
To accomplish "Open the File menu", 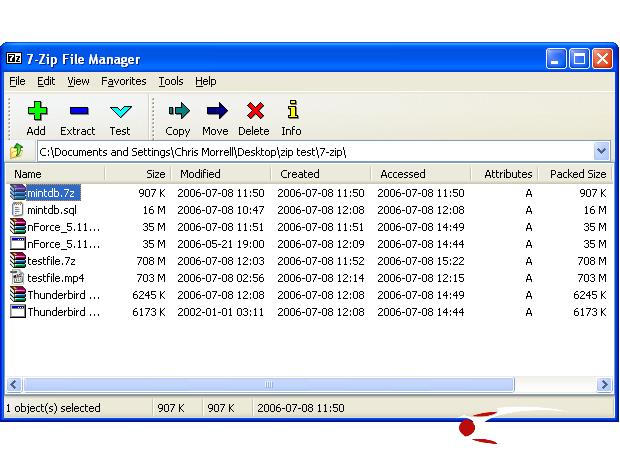I will coord(17,81).
